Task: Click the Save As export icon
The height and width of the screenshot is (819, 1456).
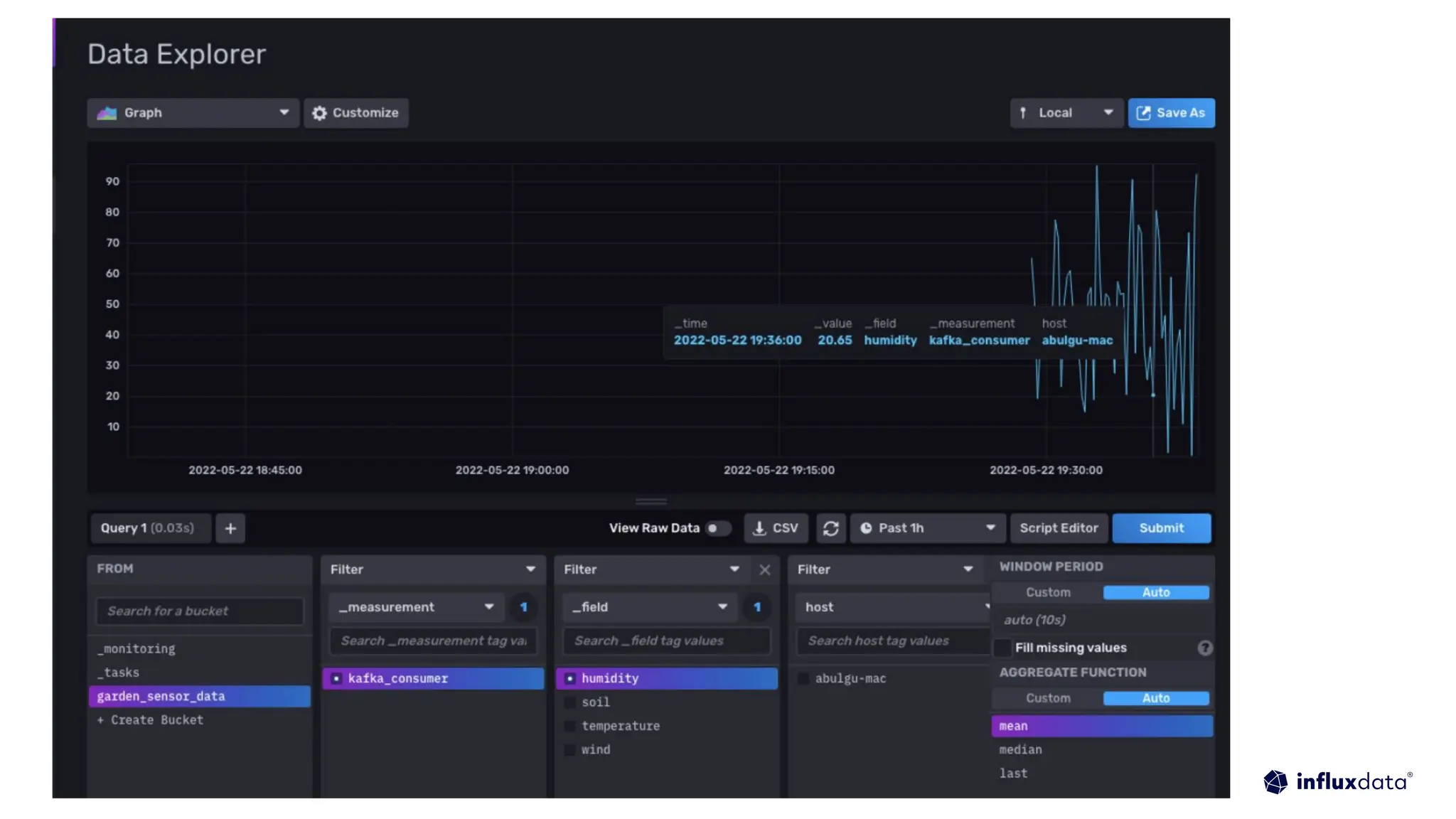Action: coord(1143,113)
